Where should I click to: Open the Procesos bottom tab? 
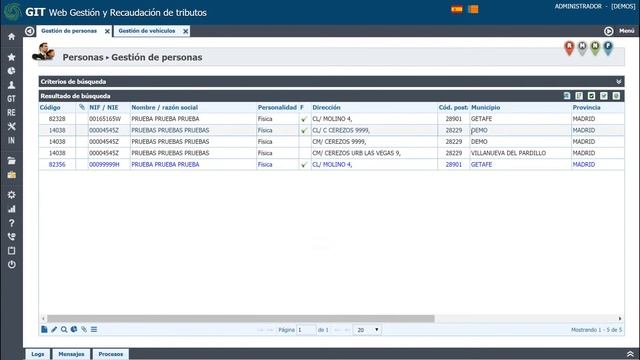coord(111,354)
